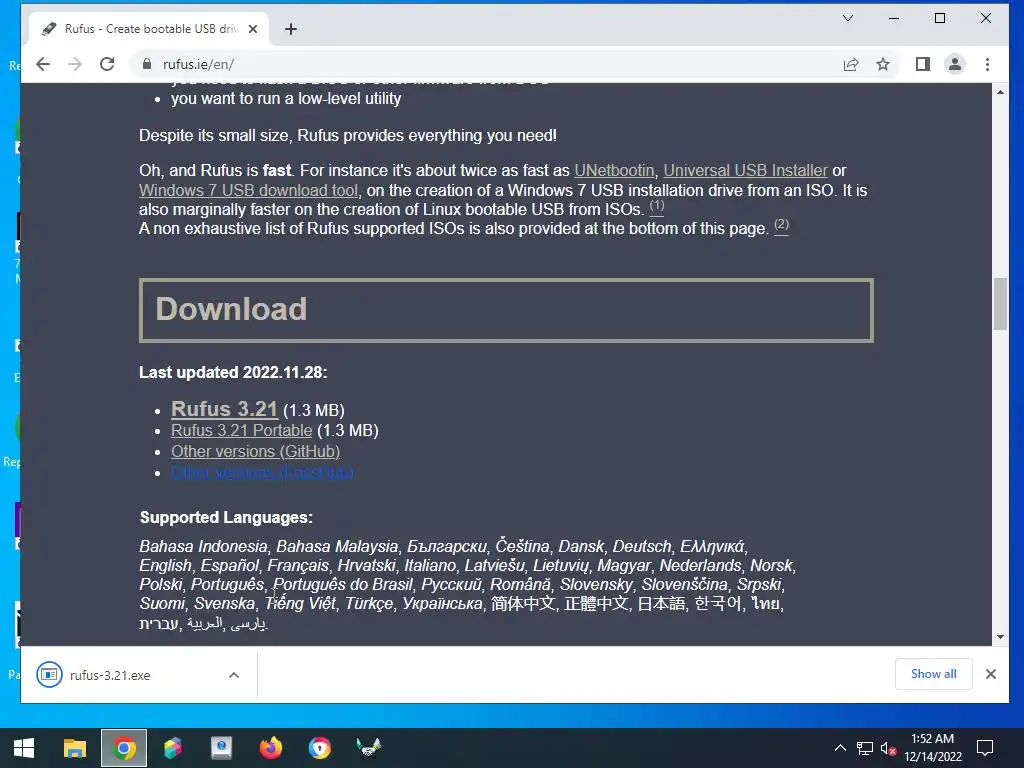Screen dimensions: 1024x768
Task: Expand the rufus-3.21.exe download options
Action: (234, 675)
